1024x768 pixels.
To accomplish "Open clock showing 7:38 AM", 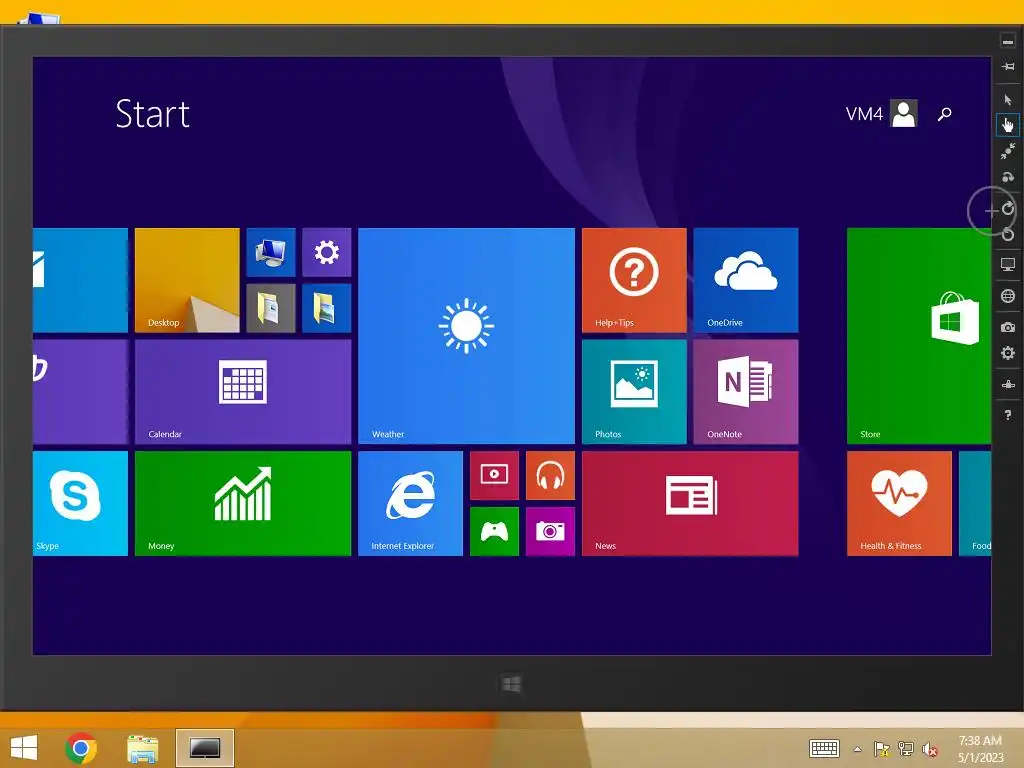I will pos(980,749).
